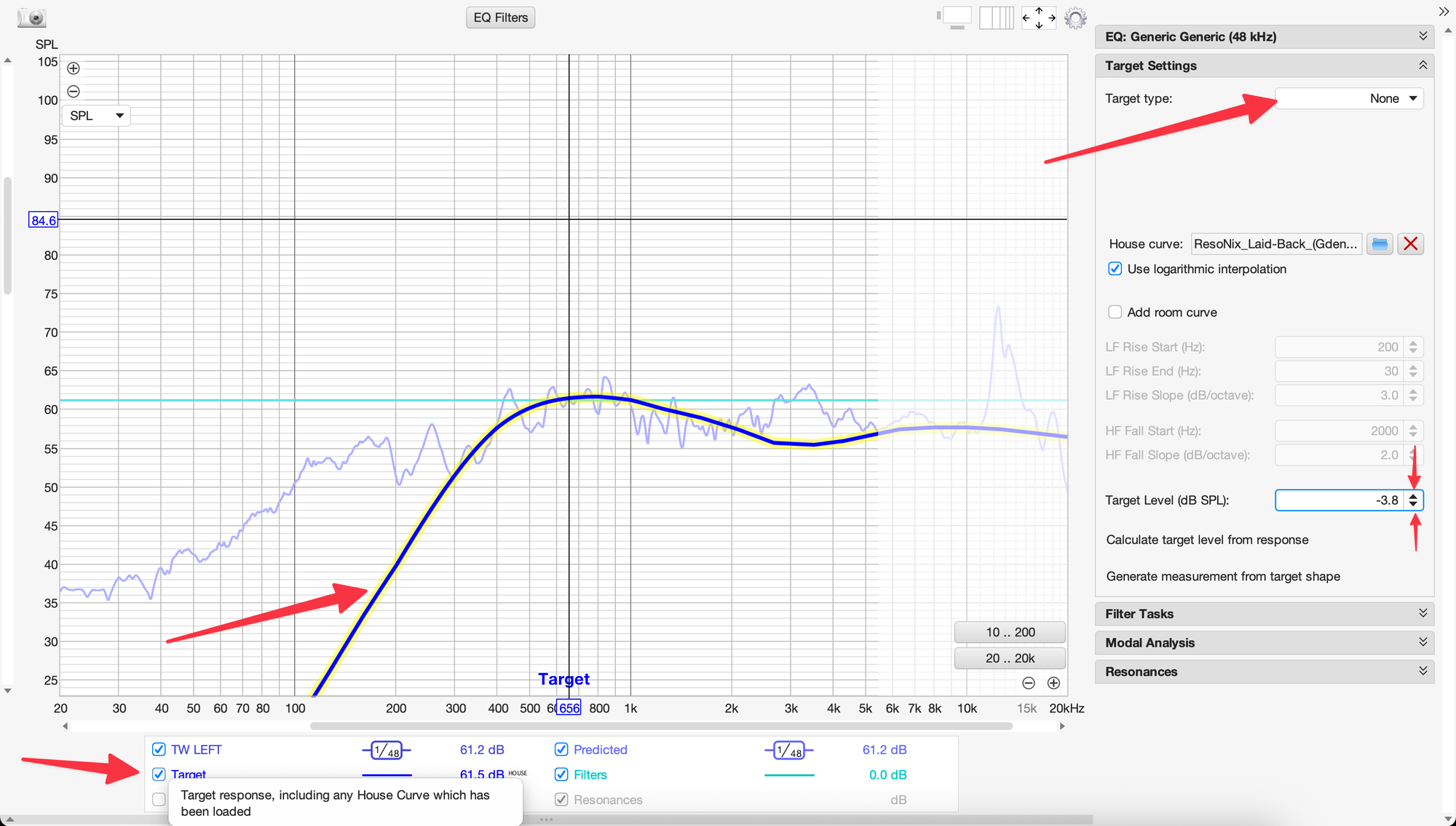Open graph controls gear icon
This screenshot has height=826, width=1456.
(1075, 17)
